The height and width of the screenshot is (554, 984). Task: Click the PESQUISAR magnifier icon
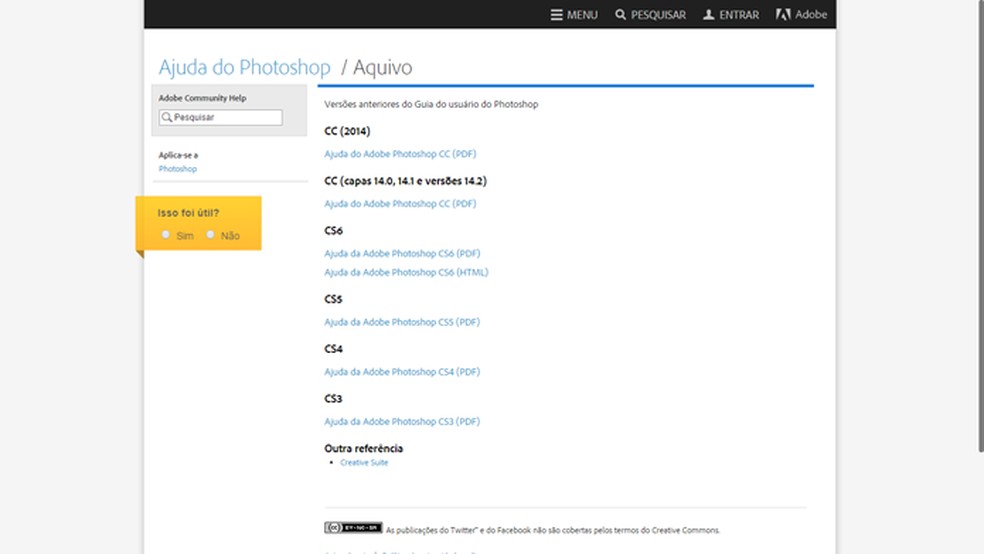pos(620,14)
